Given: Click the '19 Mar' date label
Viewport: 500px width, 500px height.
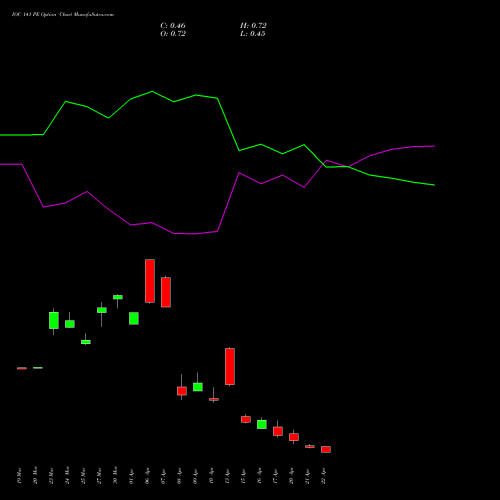Looking at the screenshot, I should pos(19,476).
